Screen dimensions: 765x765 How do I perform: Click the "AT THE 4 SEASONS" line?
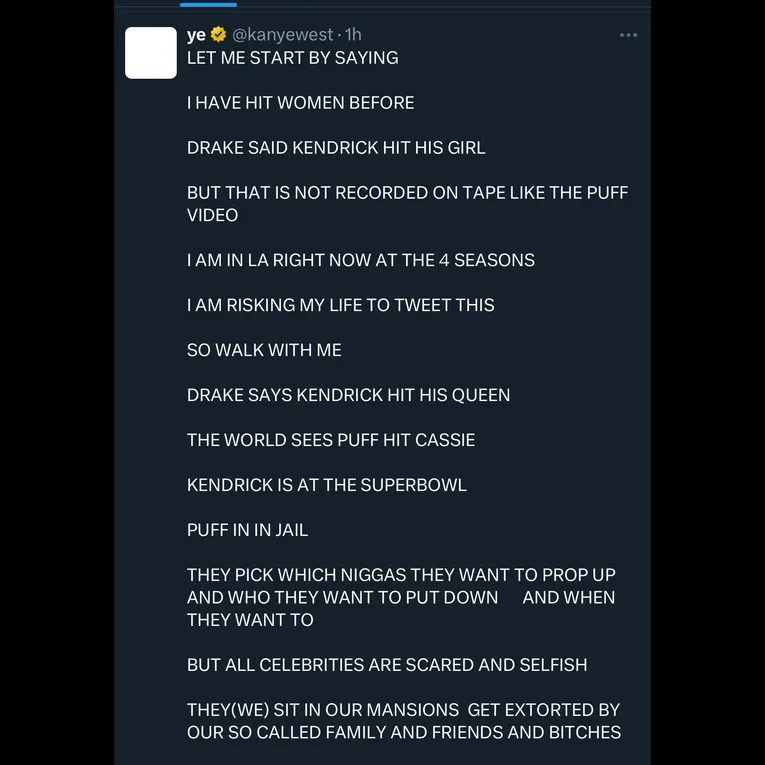(360, 260)
